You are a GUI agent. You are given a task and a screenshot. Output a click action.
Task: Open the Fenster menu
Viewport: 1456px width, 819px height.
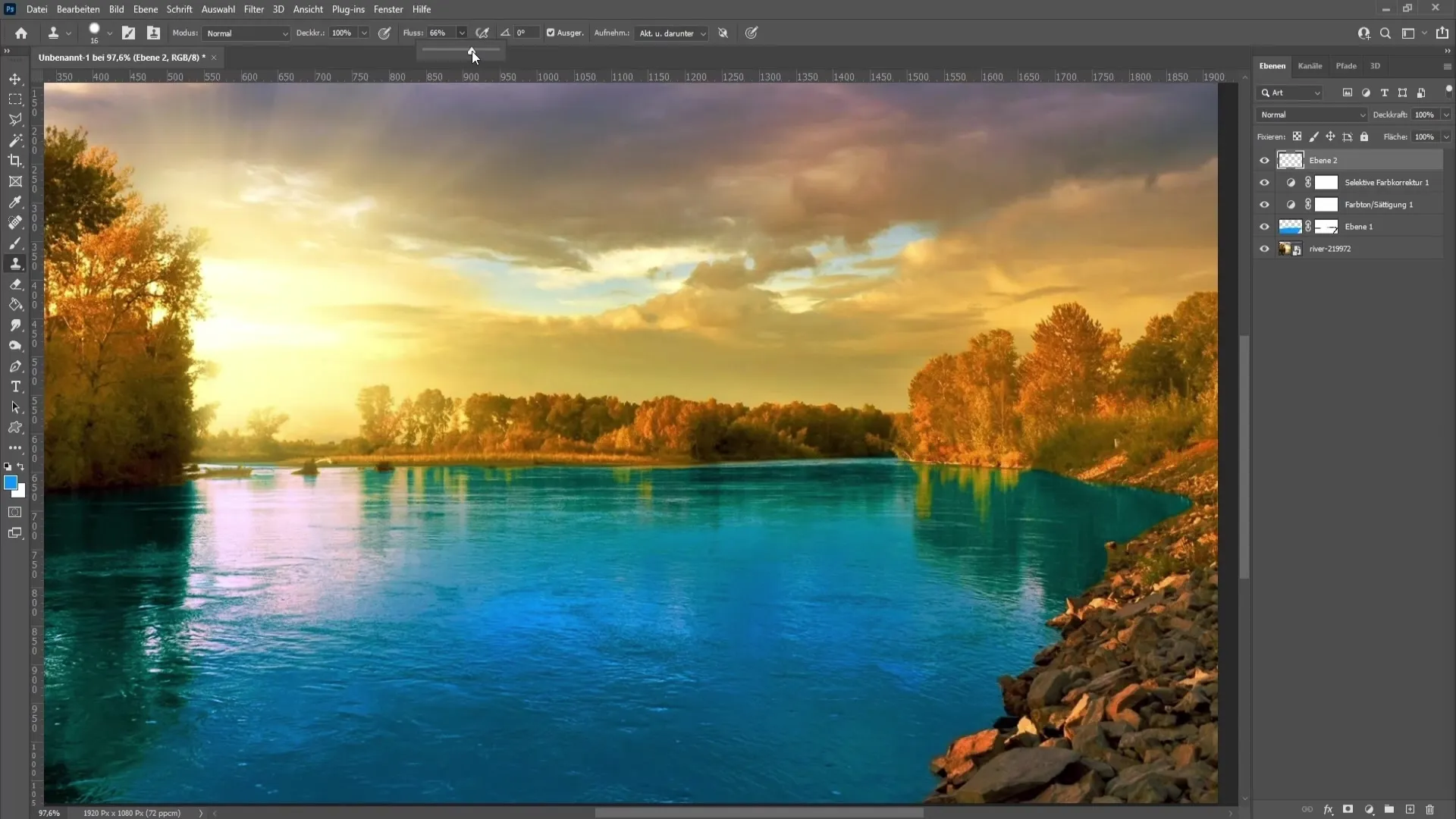[x=389, y=9]
